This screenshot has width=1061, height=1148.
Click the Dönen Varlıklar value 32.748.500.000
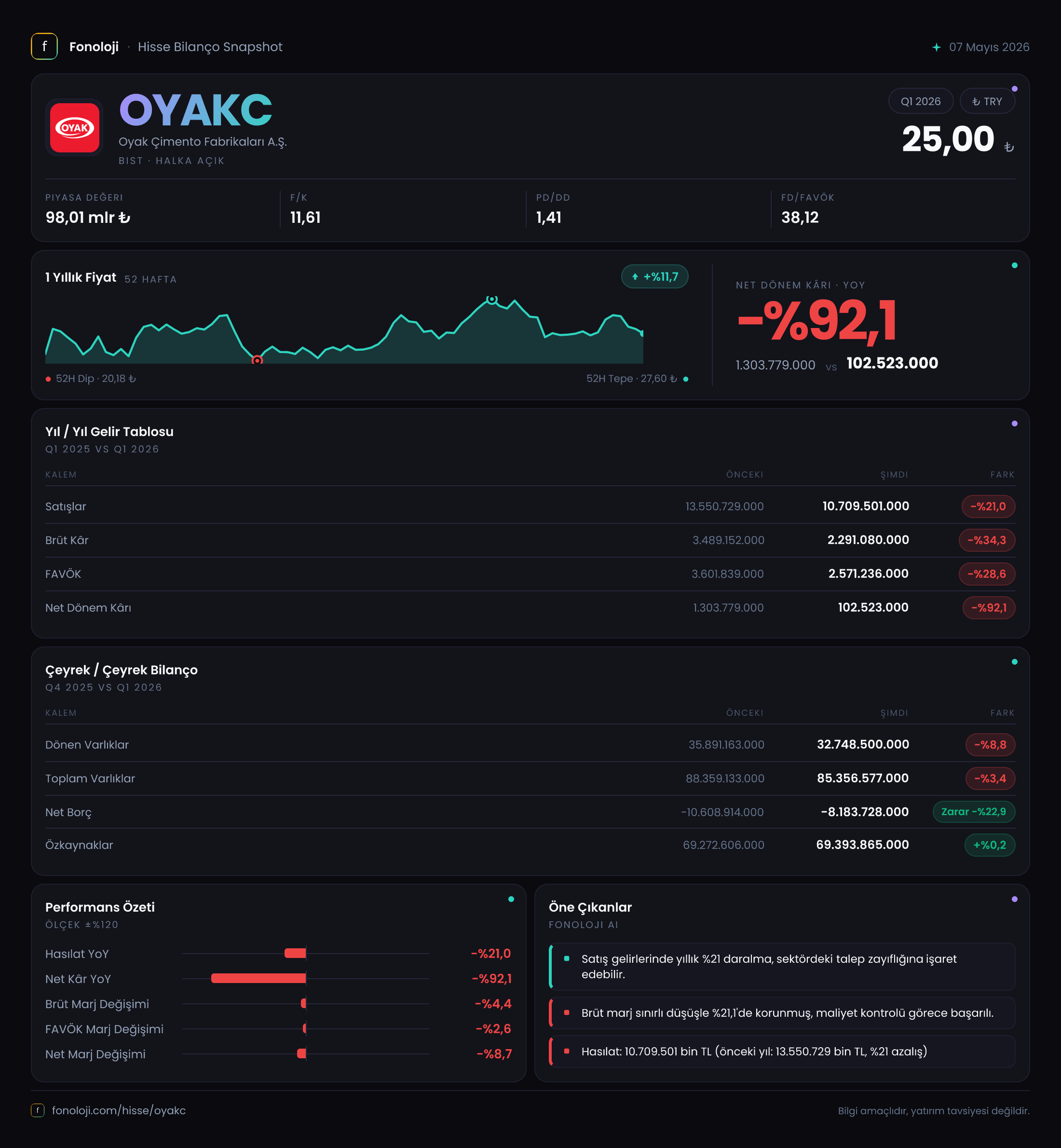863,745
